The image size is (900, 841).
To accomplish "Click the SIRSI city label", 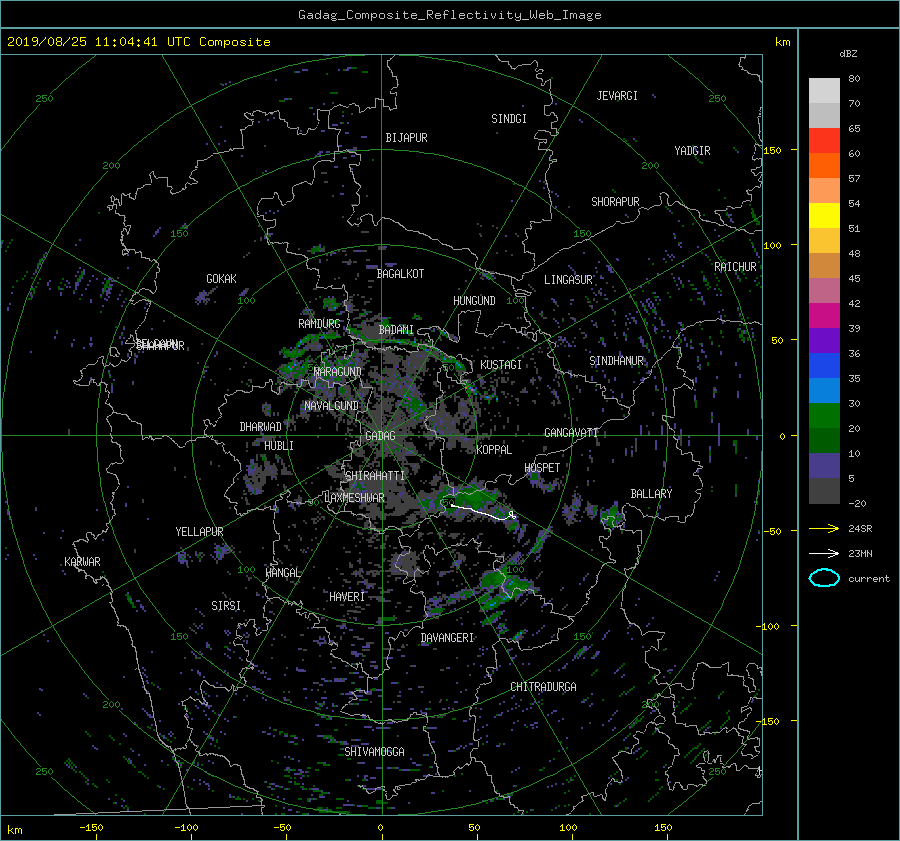I will click(x=226, y=606).
